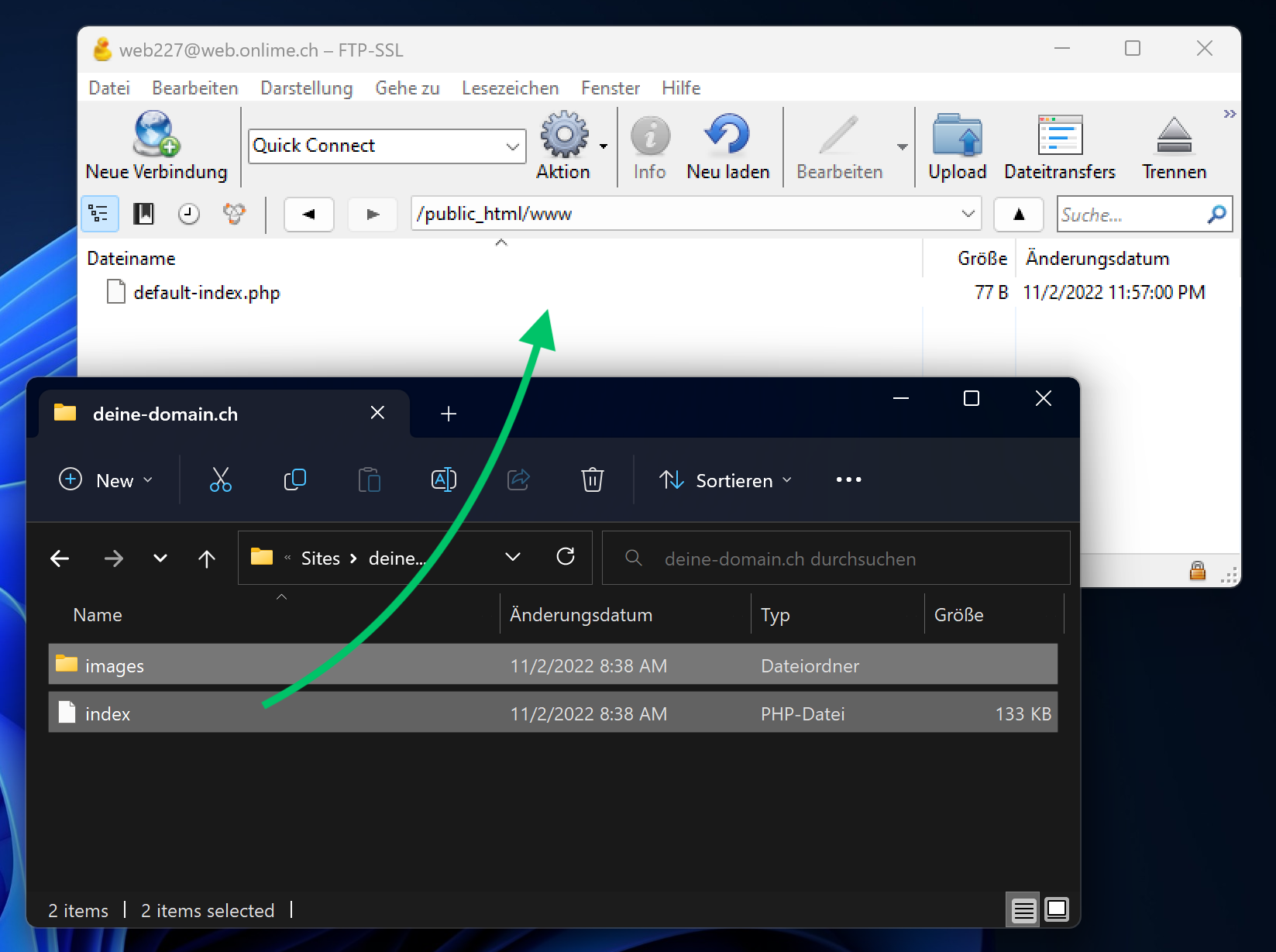Screen dimensions: 1276x952
Task: Open the Lesezeichen menu
Action: click(x=511, y=88)
